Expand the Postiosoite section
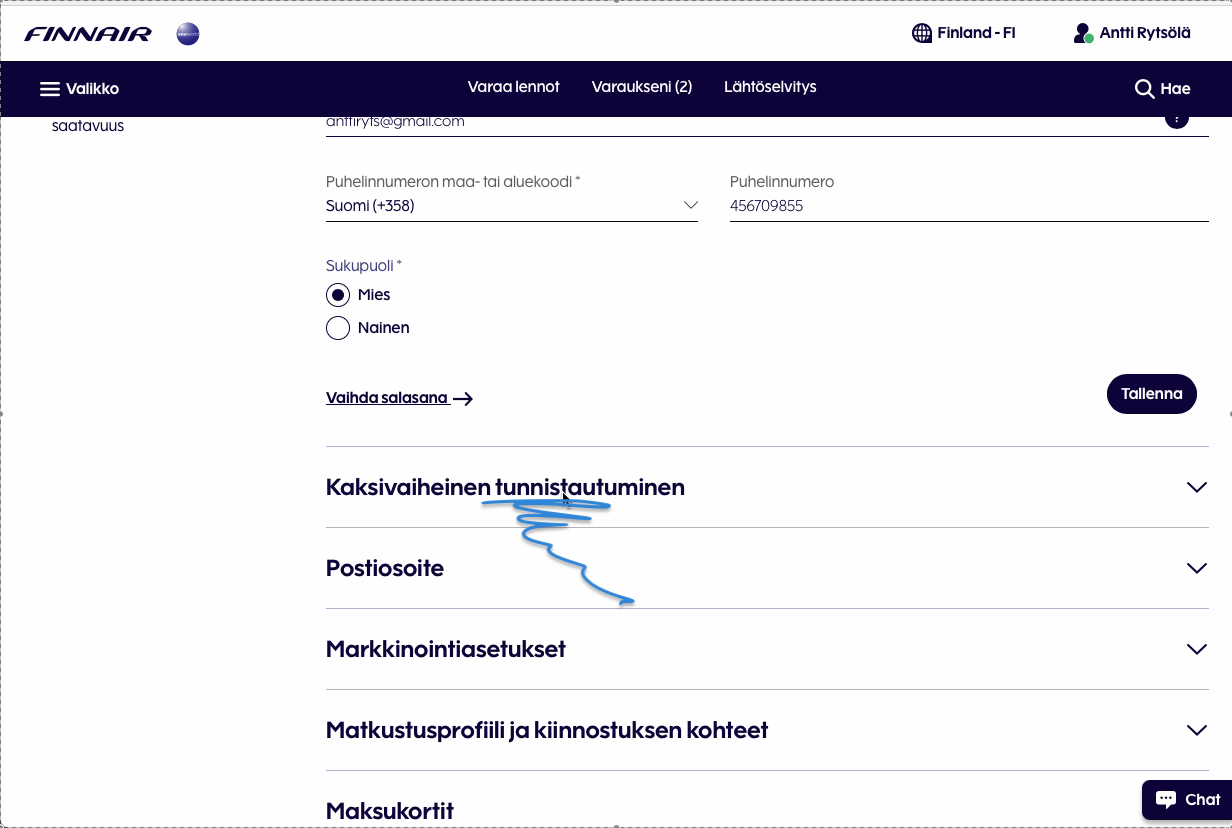Image resolution: width=1232 pixels, height=828 pixels. pos(1196,568)
